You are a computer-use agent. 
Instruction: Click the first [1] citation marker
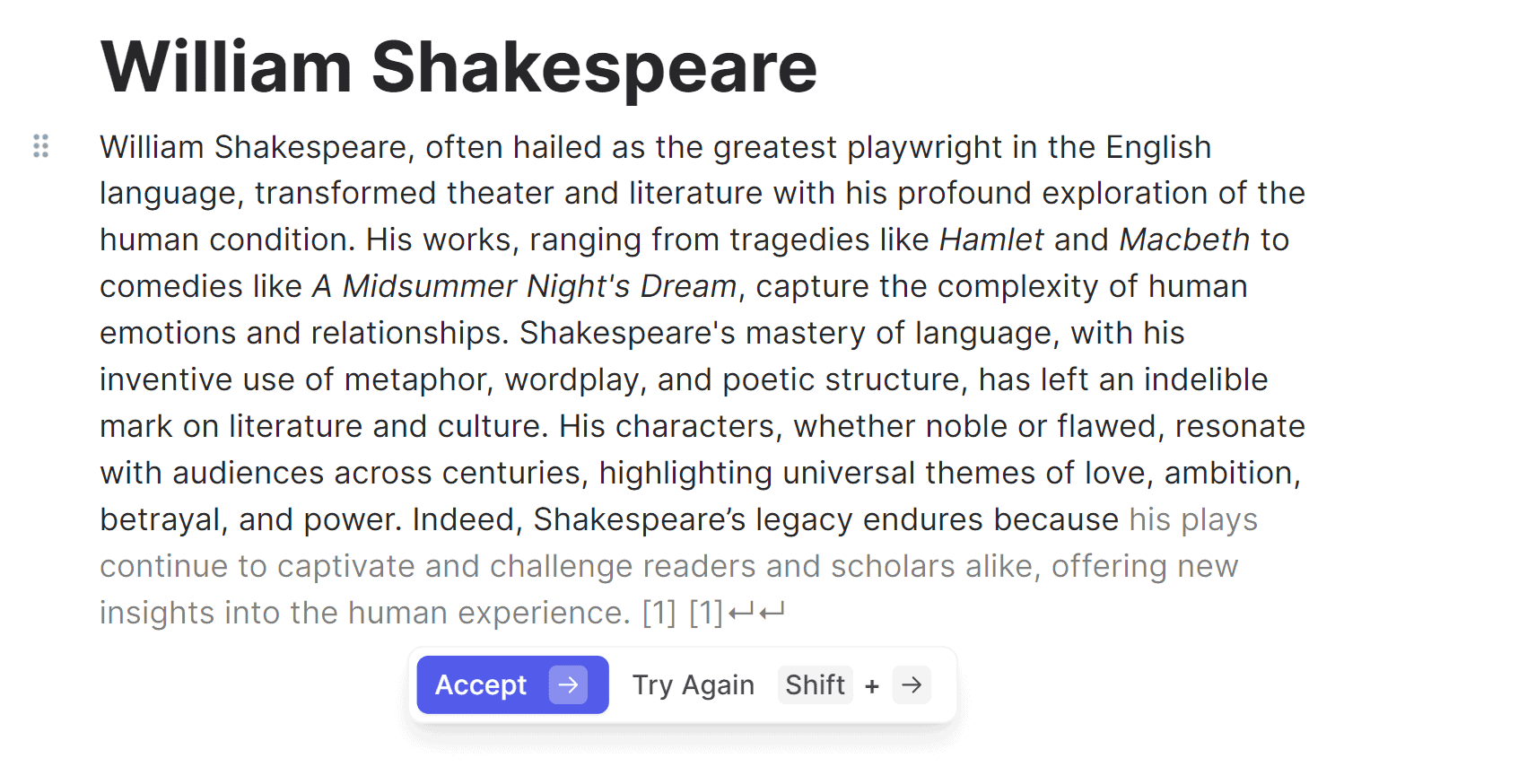tap(659, 614)
